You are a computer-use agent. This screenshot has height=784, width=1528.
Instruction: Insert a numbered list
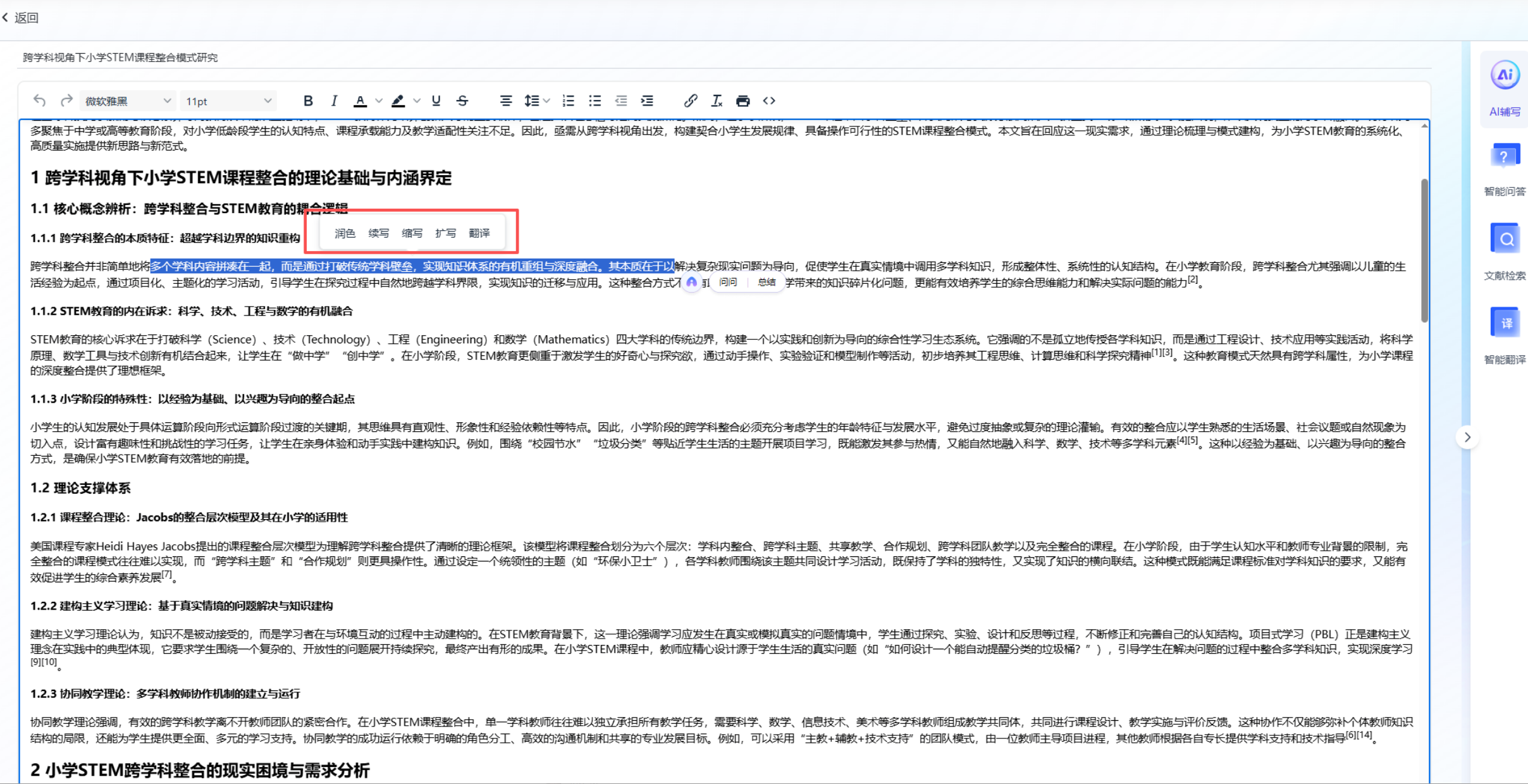(x=569, y=101)
